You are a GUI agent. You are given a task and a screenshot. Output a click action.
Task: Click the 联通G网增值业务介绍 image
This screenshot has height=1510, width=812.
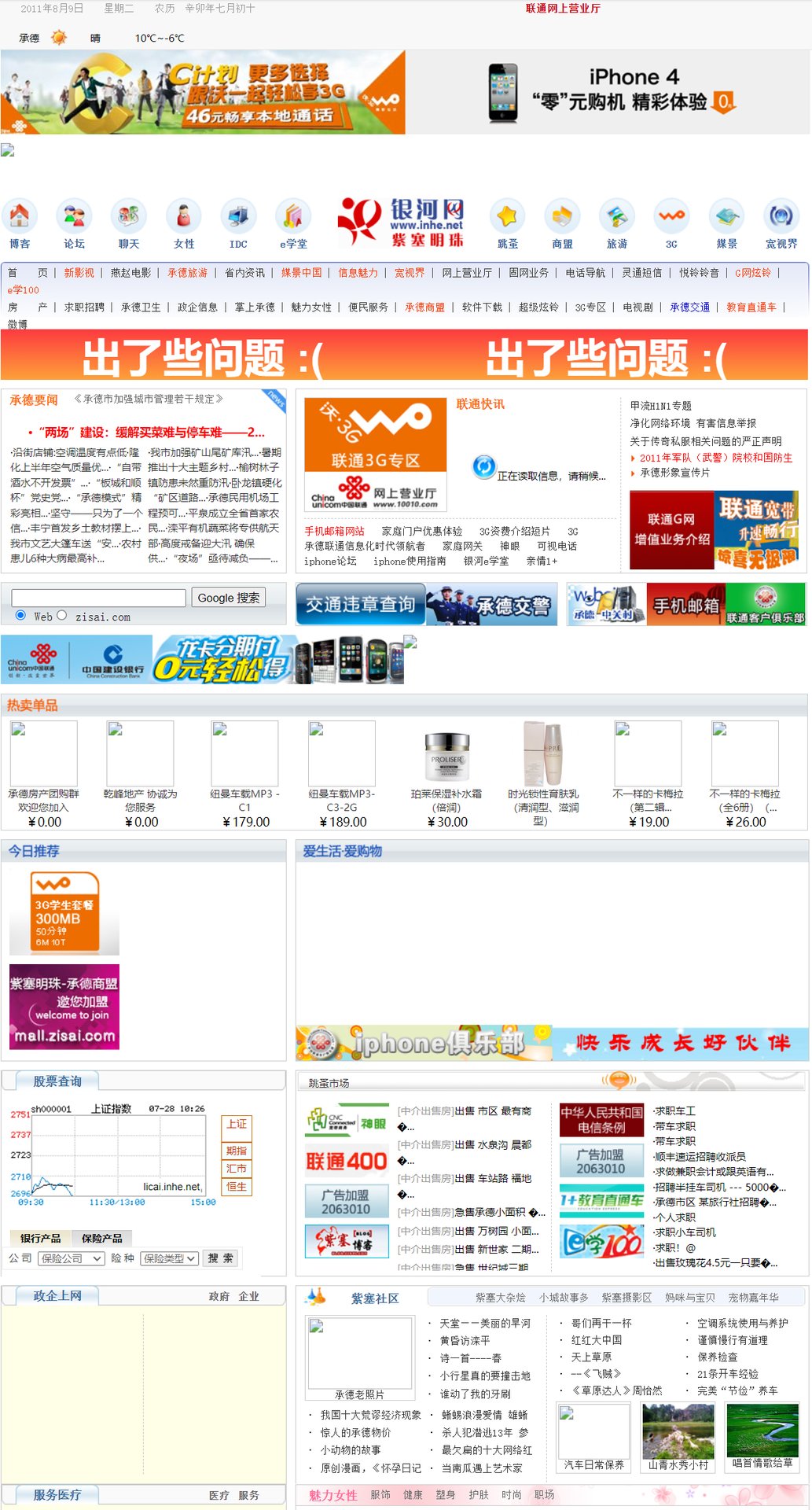(672, 530)
